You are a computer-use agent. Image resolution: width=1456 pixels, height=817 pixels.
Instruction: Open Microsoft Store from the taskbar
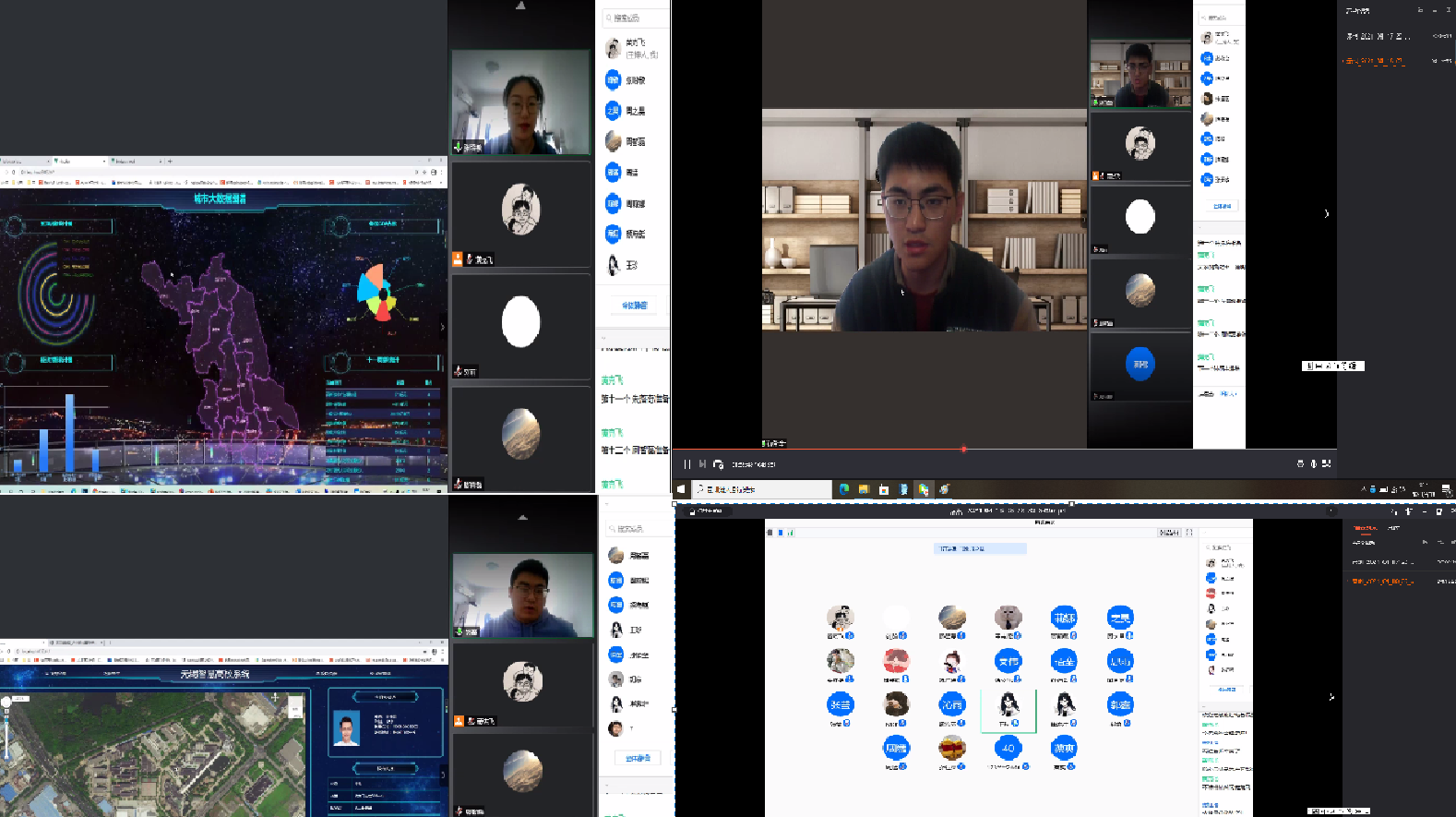point(884,489)
